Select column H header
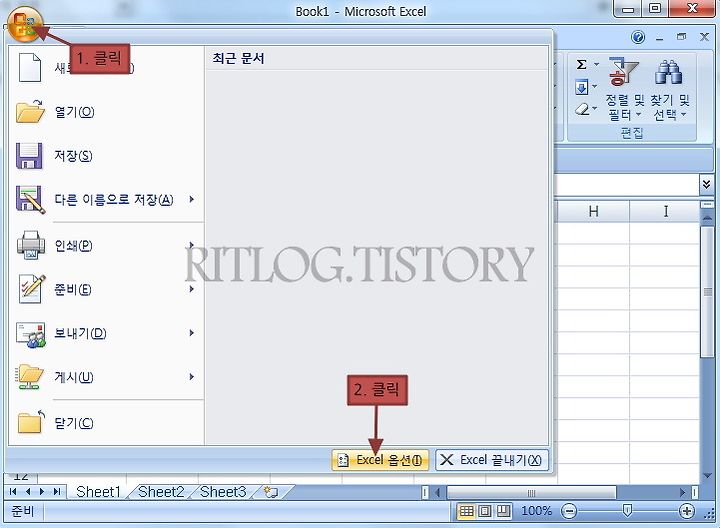The width and height of the screenshot is (720, 528). point(593,211)
